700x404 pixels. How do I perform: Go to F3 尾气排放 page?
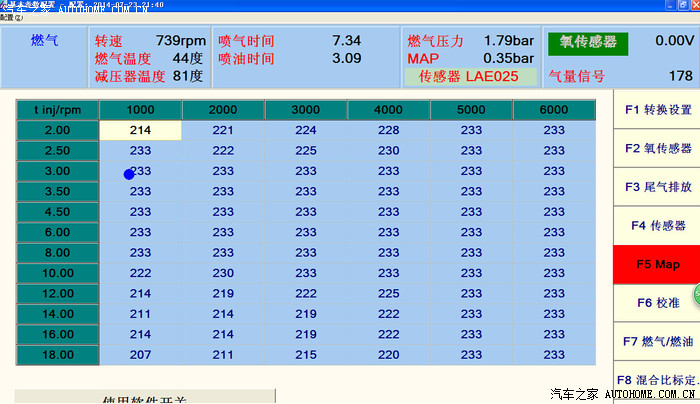(x=656, y=187)
